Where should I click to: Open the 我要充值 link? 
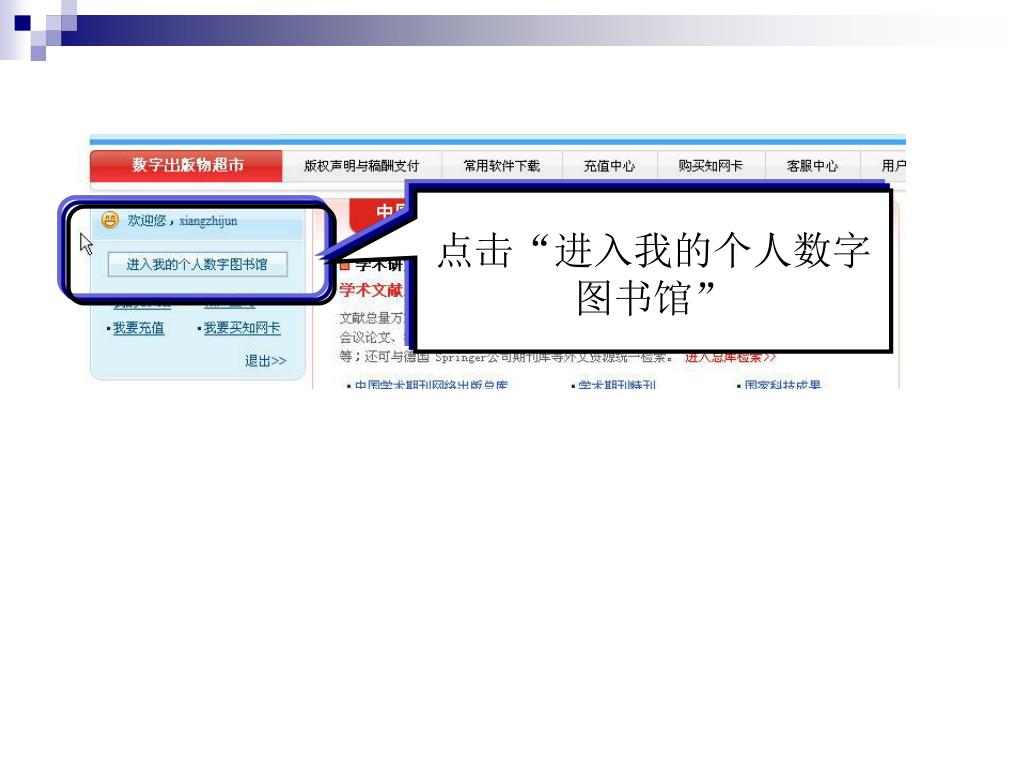[x=138, y=328]
